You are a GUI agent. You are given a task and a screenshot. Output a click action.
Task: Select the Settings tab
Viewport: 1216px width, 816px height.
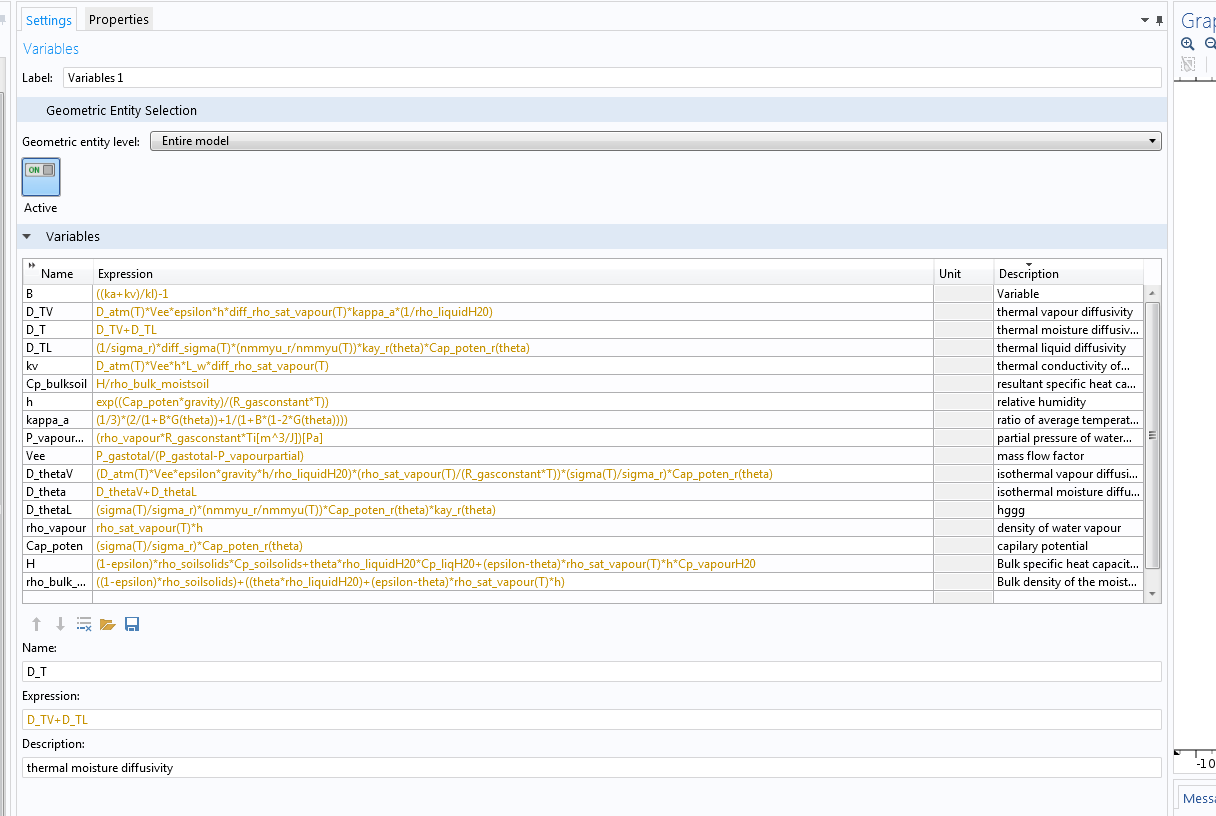(49, 20)
